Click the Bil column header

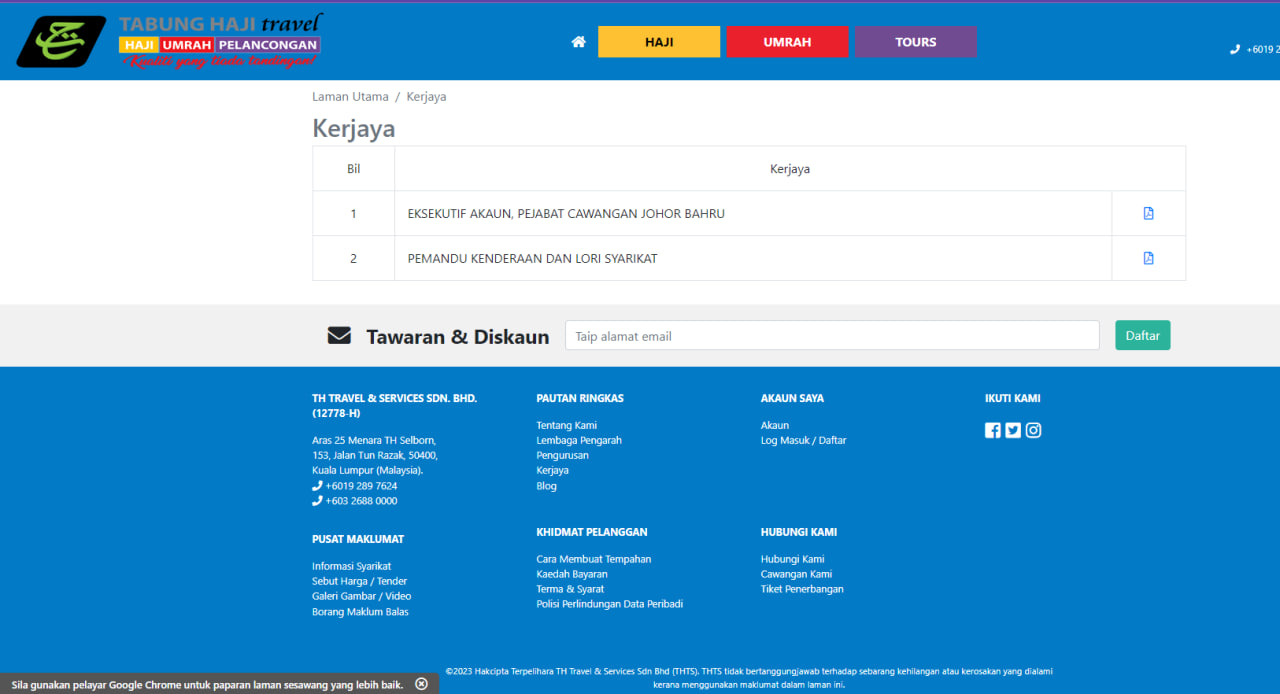point(353,169)
